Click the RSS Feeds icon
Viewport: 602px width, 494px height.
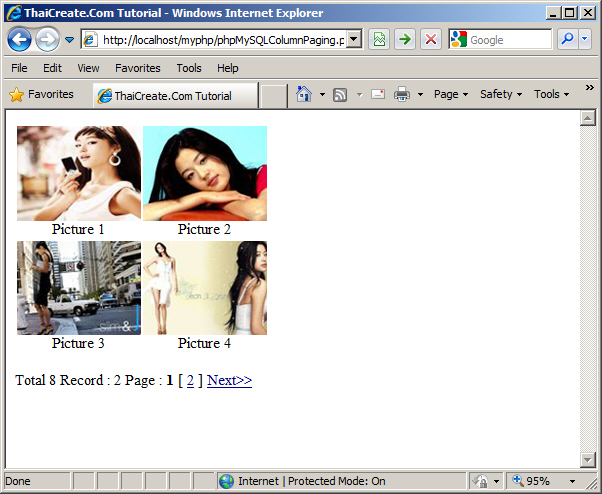(340, 94)
